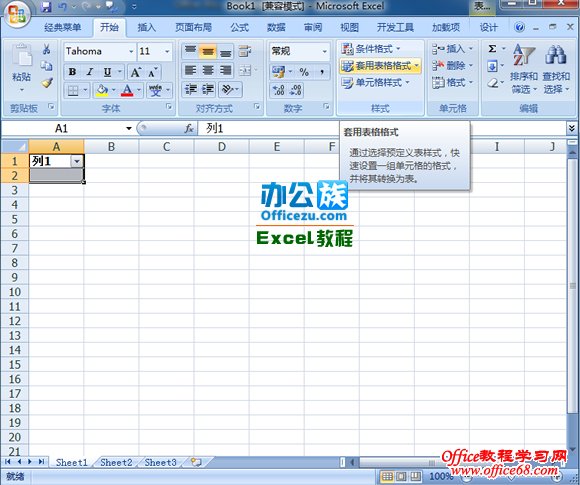Undo using quick access toolbar
The height and width of the screenshot is (485, 580).
click(63, 6)
